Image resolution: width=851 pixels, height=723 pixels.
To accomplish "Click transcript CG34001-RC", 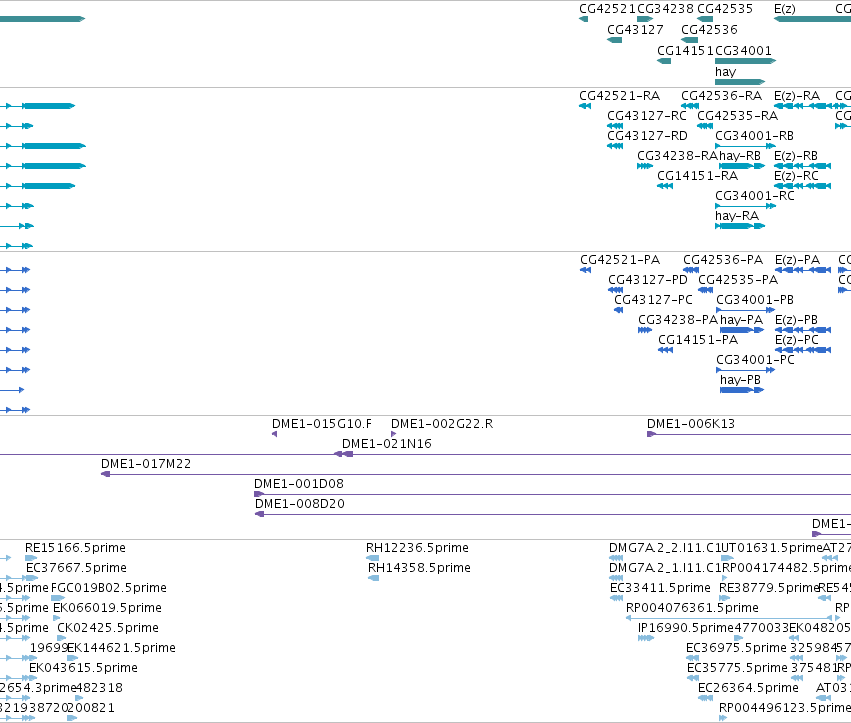I will pos(755,196).
